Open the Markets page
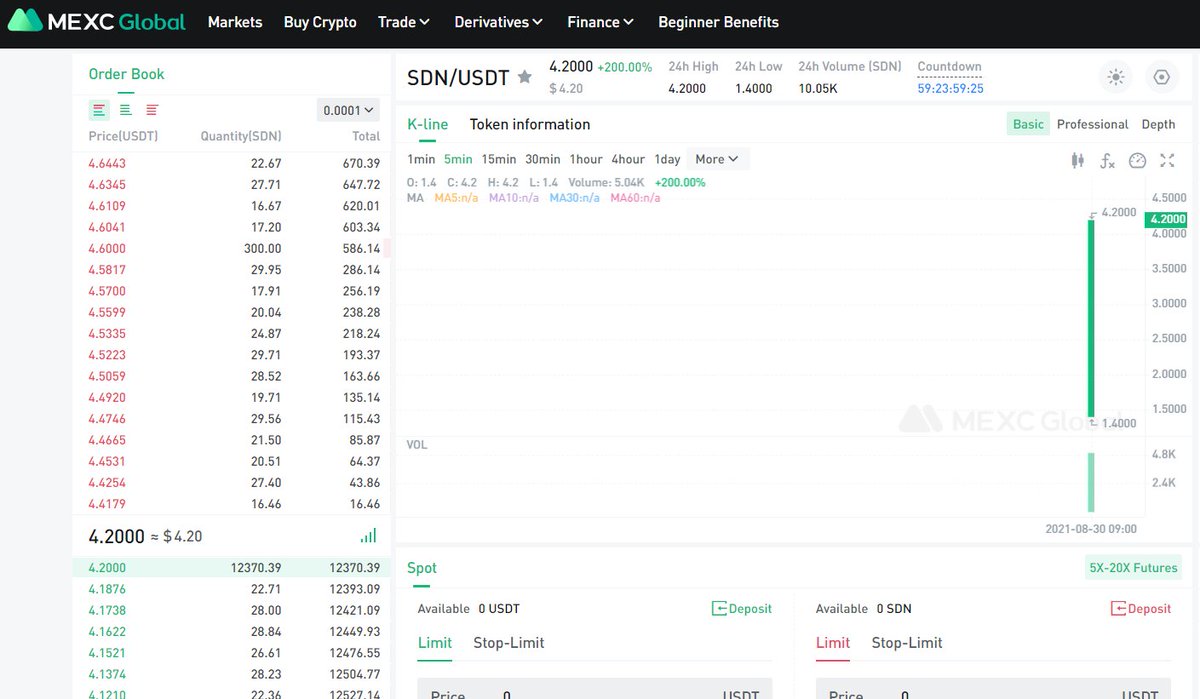Viewport: 1200px width, 699px height. pyautogui.click(x=235, y=22)
